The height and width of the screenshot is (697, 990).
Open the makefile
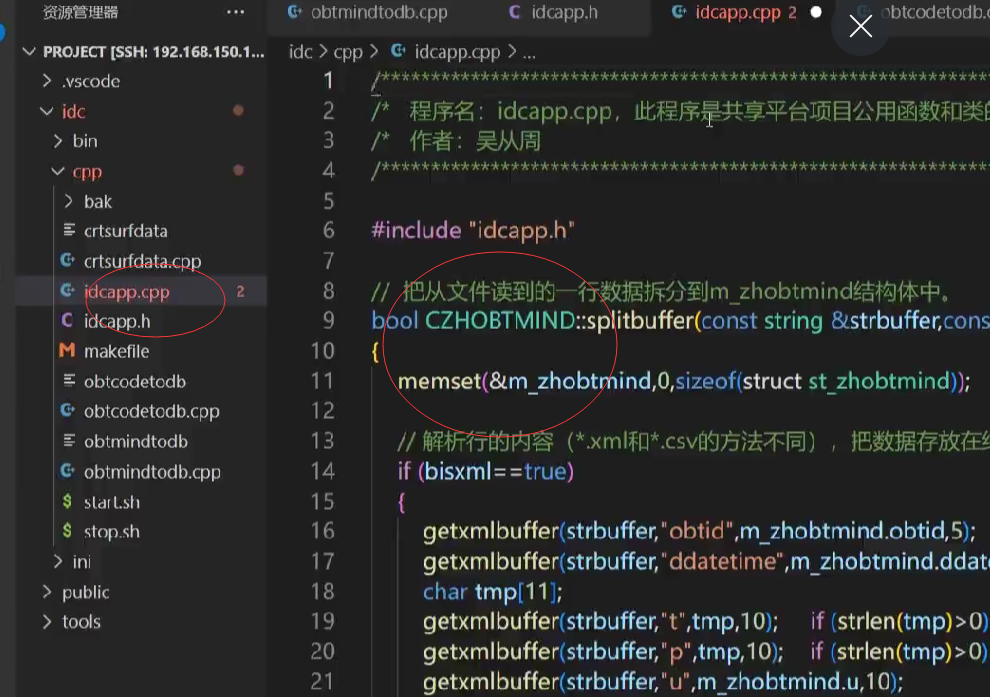pyautogui.click(x=117, y=352)
